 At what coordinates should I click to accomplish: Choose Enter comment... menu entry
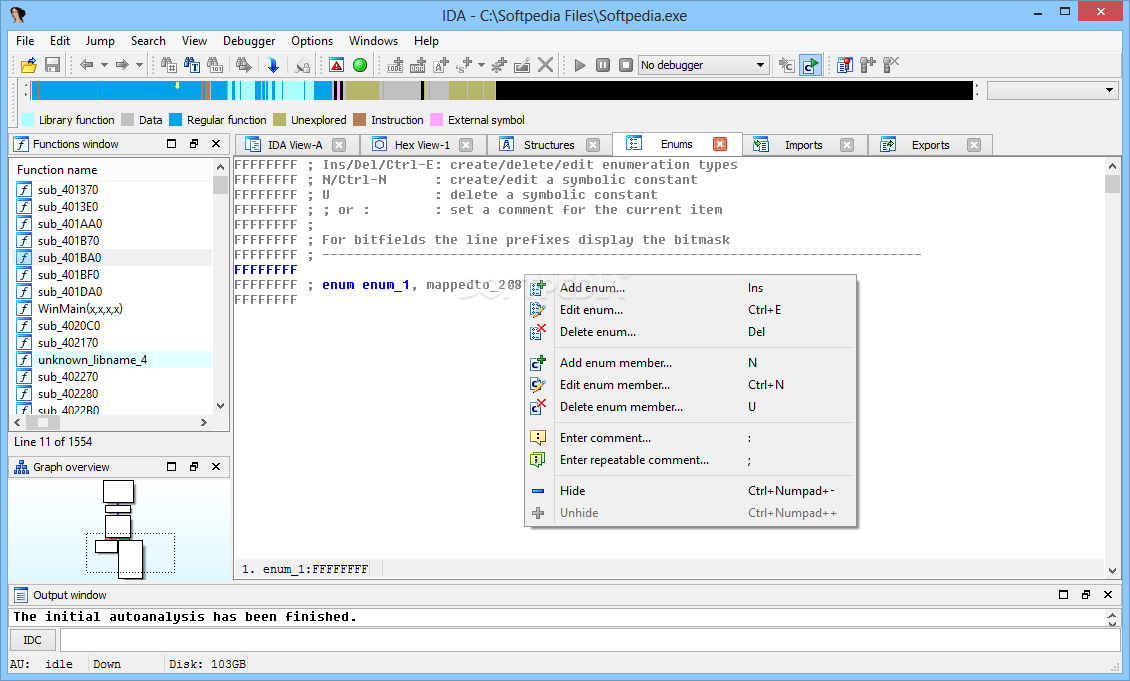[x=690, y=438]
